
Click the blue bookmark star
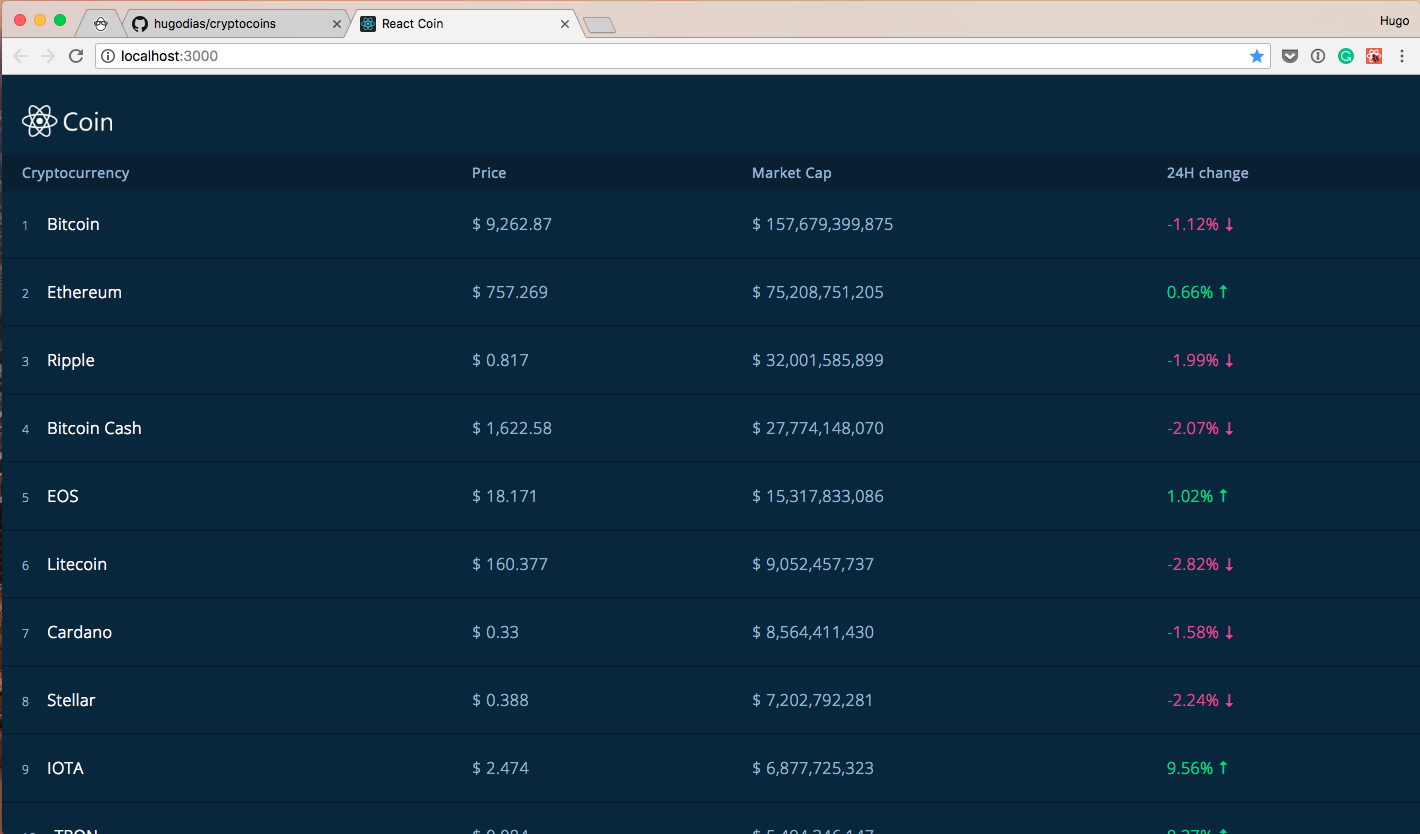tap(1257, 56)
